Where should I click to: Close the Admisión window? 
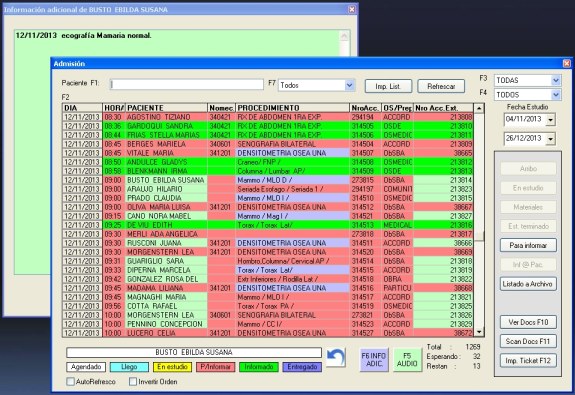pyautogui.click(x=567, y=63)
